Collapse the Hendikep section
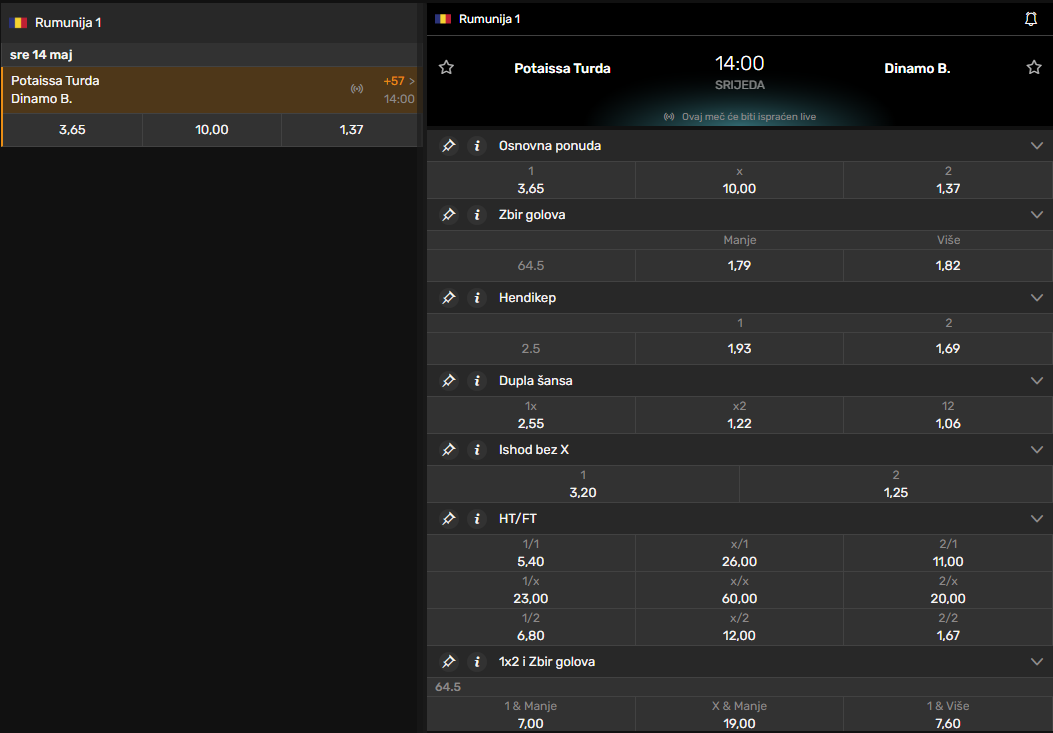 pyautogui.click(x=1037, y=298)
